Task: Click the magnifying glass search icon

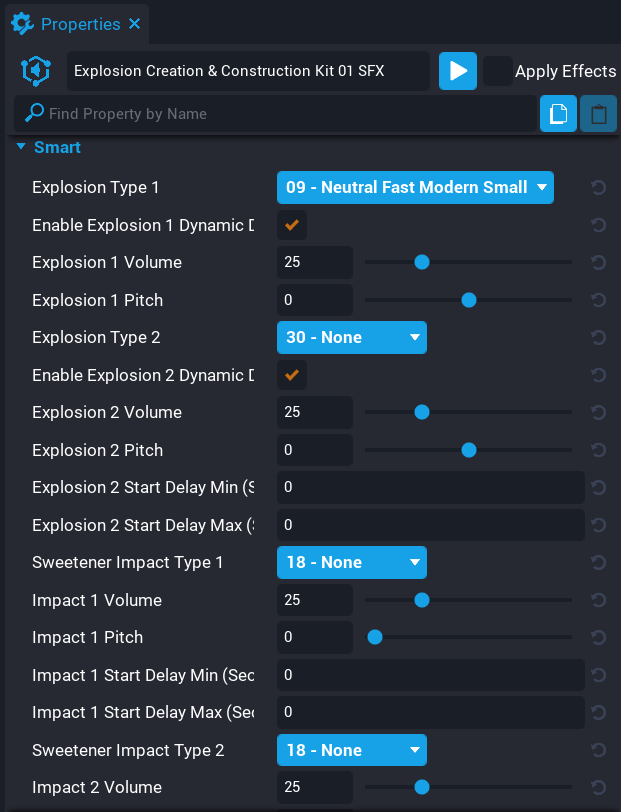Action: [x=33, y=113]
